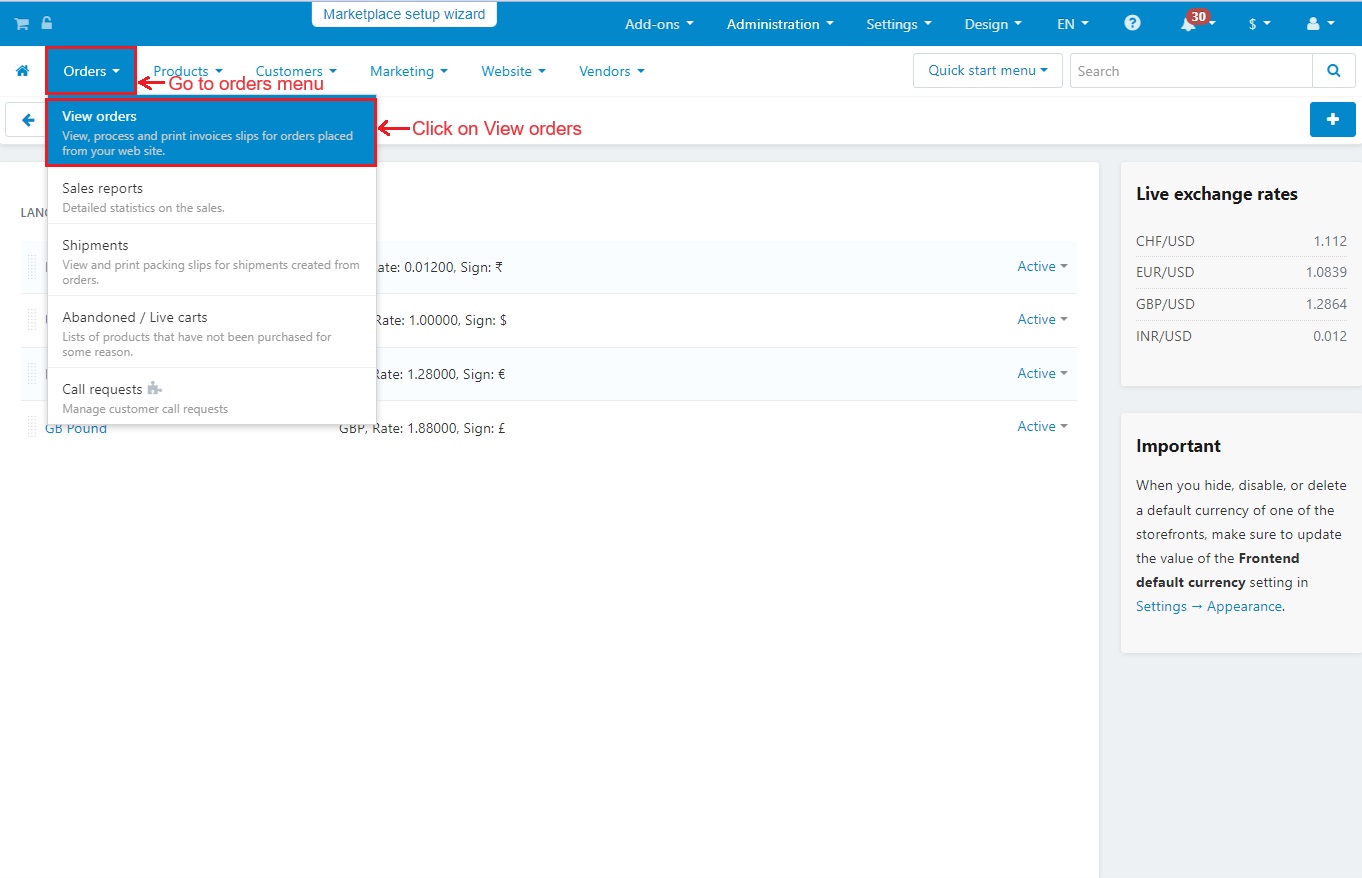Image resolution: width=1362 pixels, height=878 pixels.
Task: Select Call requests menu entry
Action: tap(212, 397)
